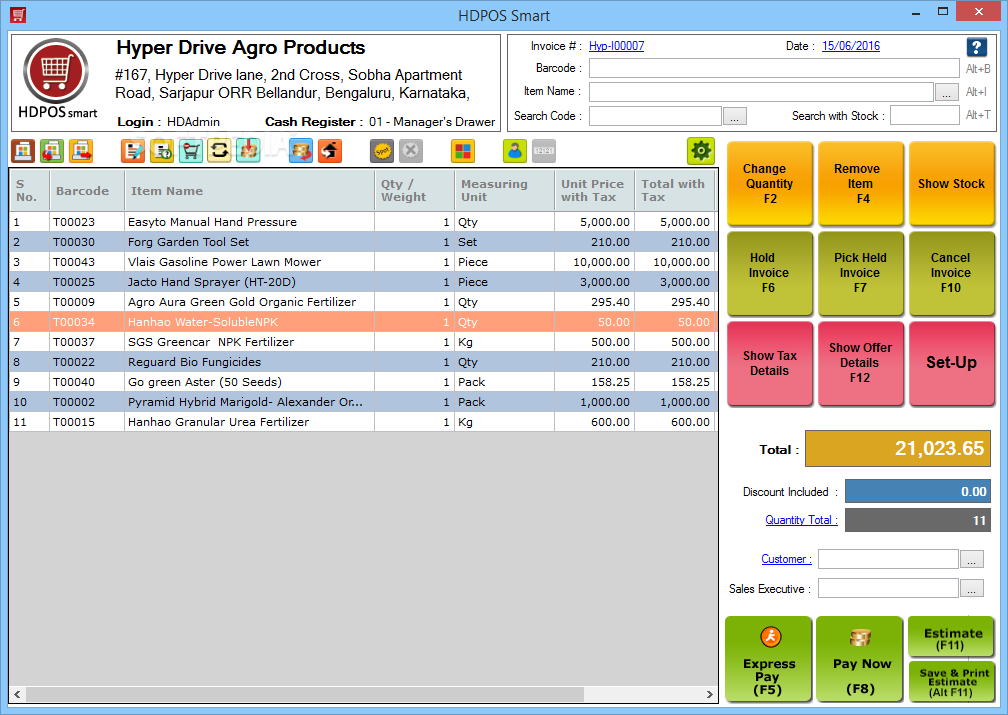Select row Jacto Hand Sprayer (HT-20D)
This screenshot has width=1008, height=715.
click(x=363, y=282)
